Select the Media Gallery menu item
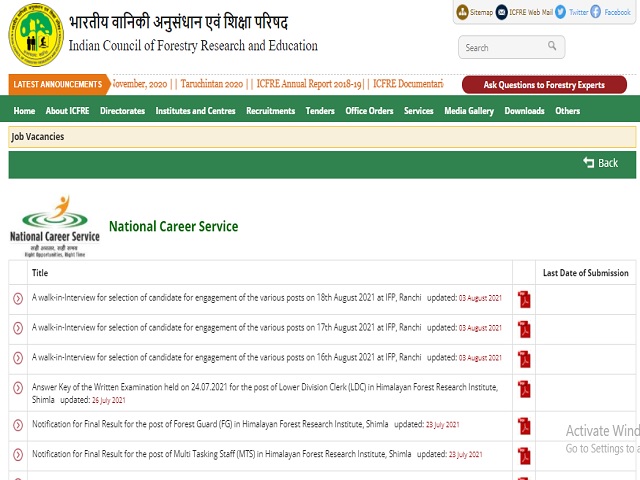The width and height of the screenshot is (640, 480). click(469, 111)
